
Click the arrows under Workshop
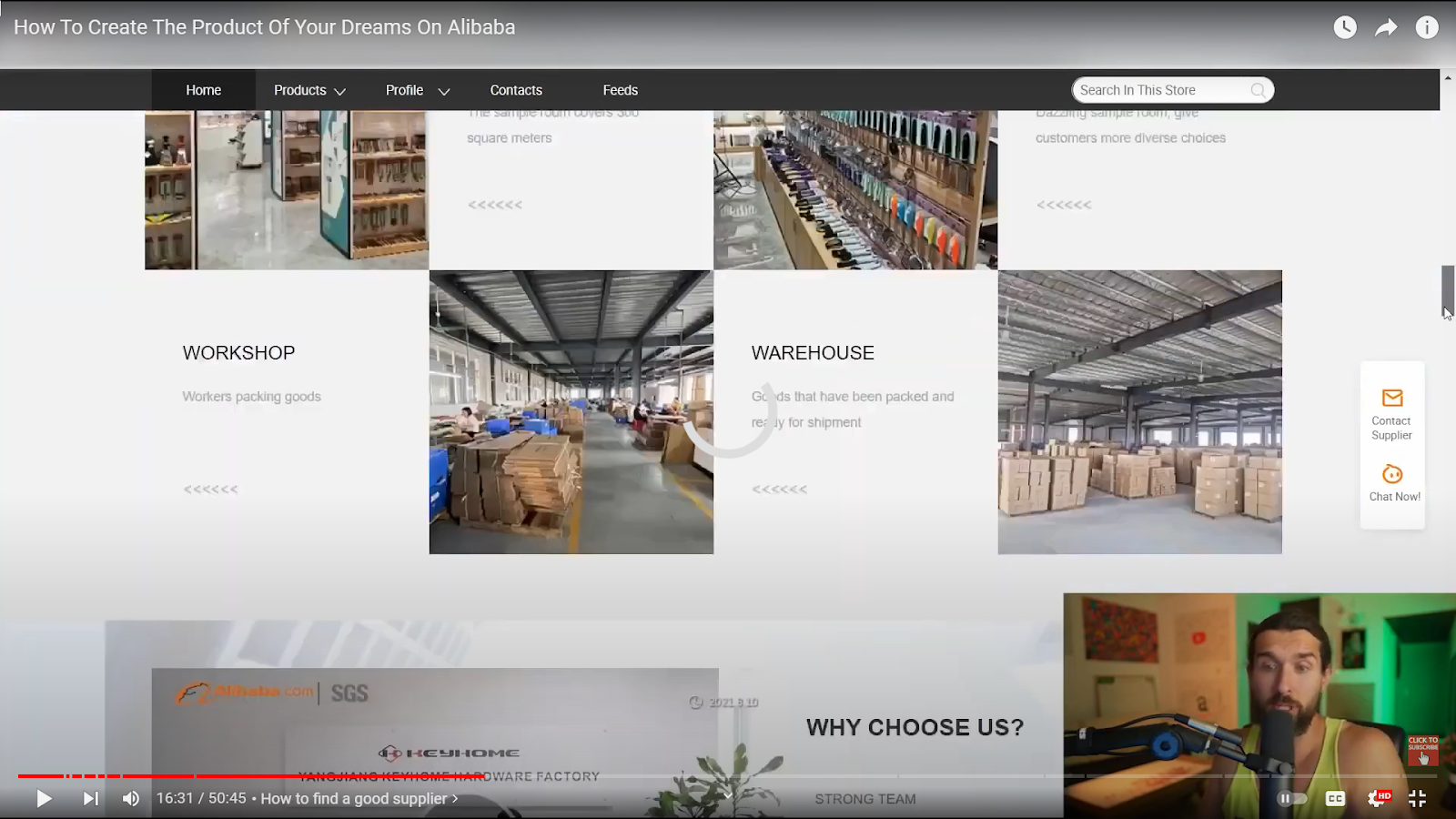point(210,490)
